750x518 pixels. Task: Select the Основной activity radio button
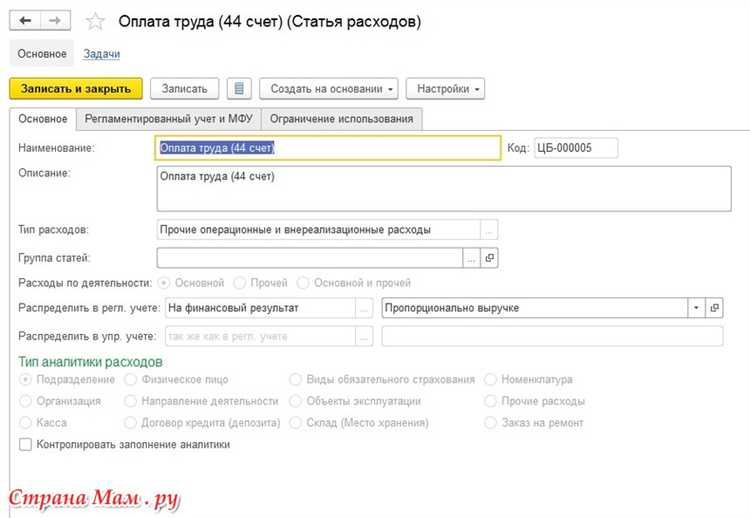click(x=164, y=283)
